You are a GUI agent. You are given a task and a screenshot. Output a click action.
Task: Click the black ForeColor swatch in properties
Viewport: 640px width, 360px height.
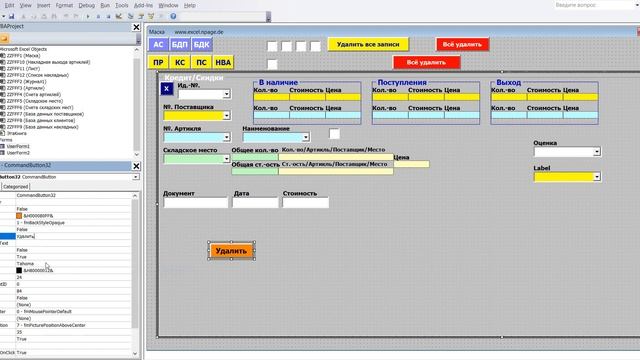19,270
